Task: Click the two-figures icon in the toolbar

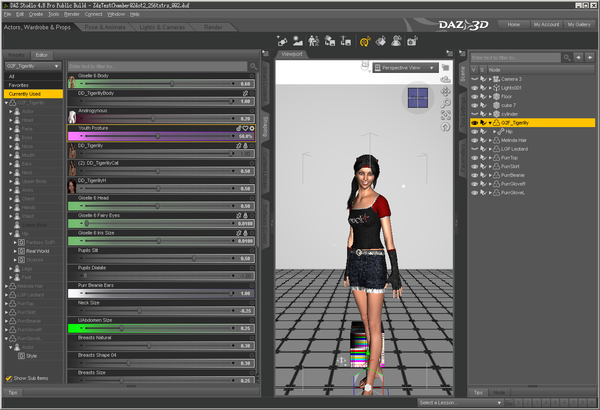Action: coord(314,41)
